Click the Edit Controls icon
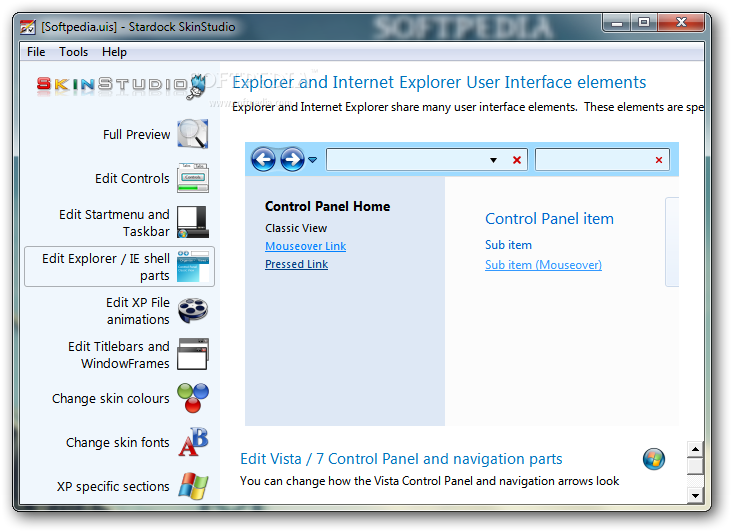 click(x=193, y=178)
